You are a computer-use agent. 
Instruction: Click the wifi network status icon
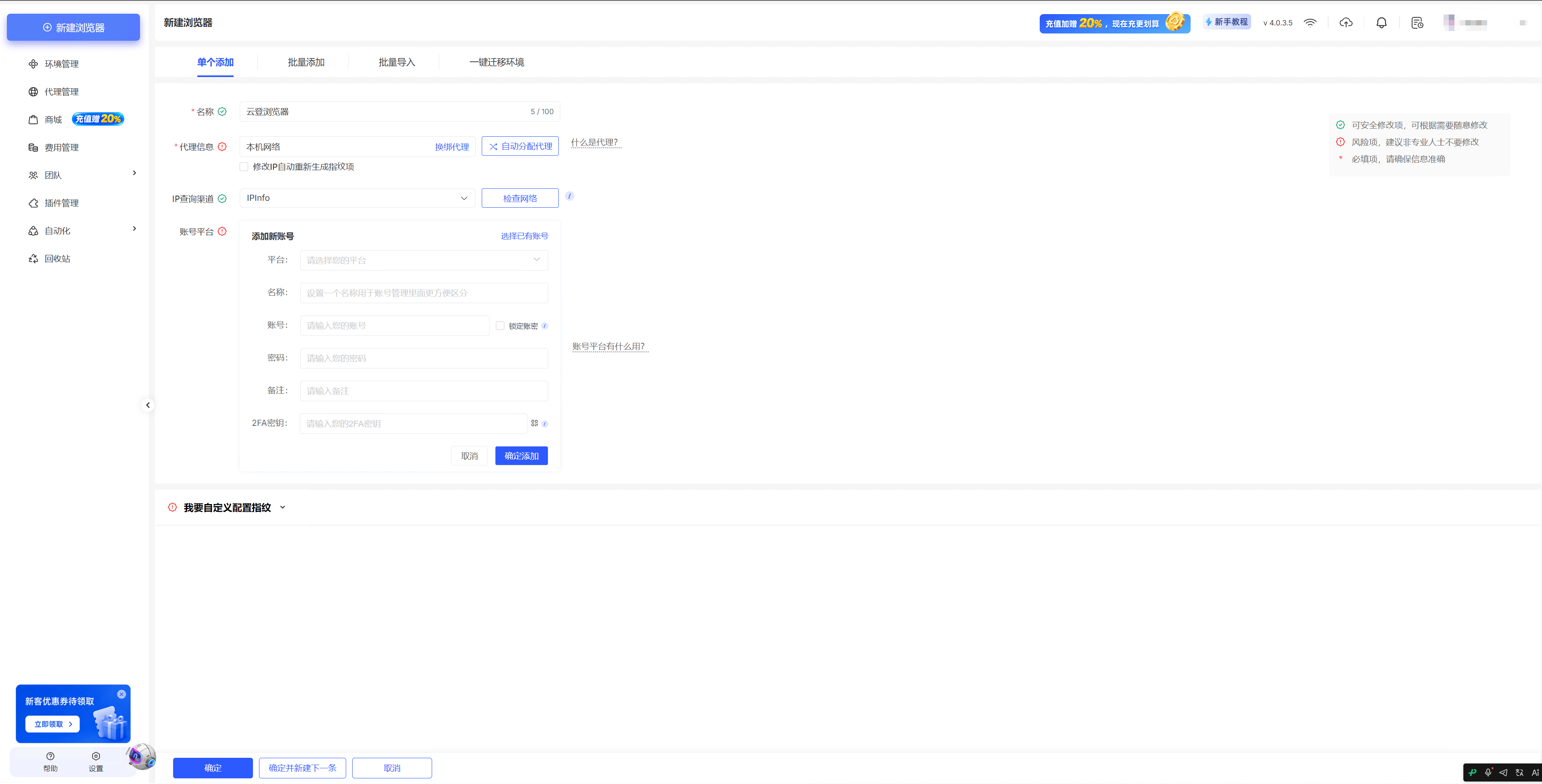[1310, 23]
